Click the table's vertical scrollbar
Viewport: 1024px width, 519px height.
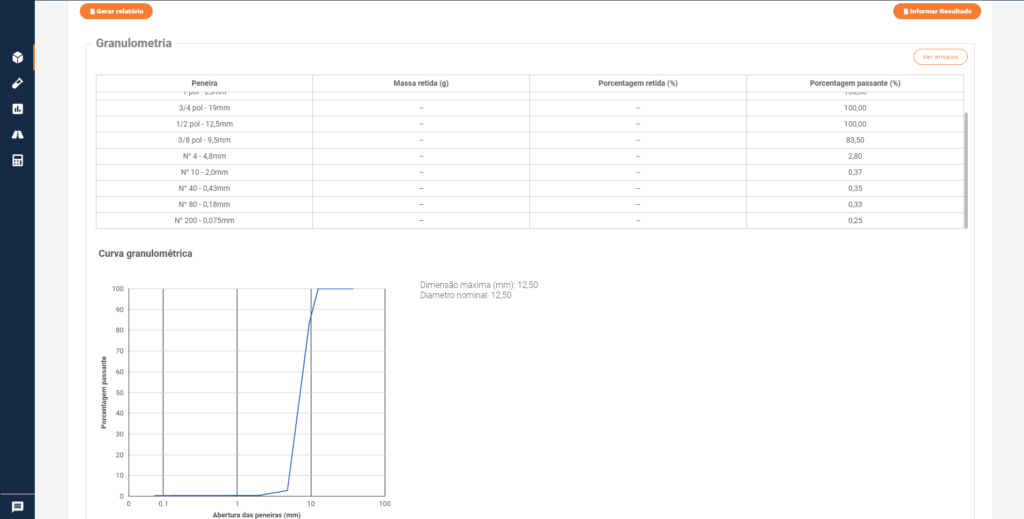pyautogui.click(x=965, y=170)
